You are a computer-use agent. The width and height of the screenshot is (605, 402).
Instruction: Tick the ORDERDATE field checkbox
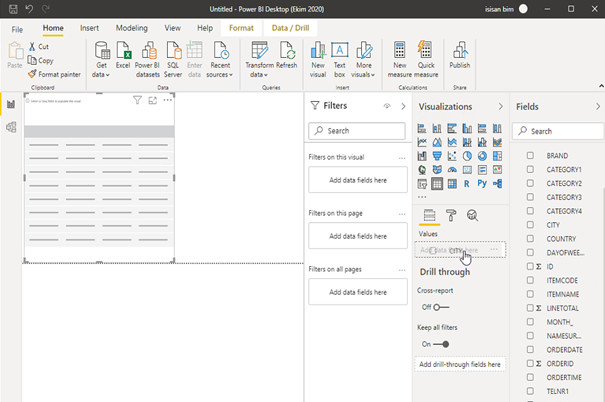coord(531,350)
